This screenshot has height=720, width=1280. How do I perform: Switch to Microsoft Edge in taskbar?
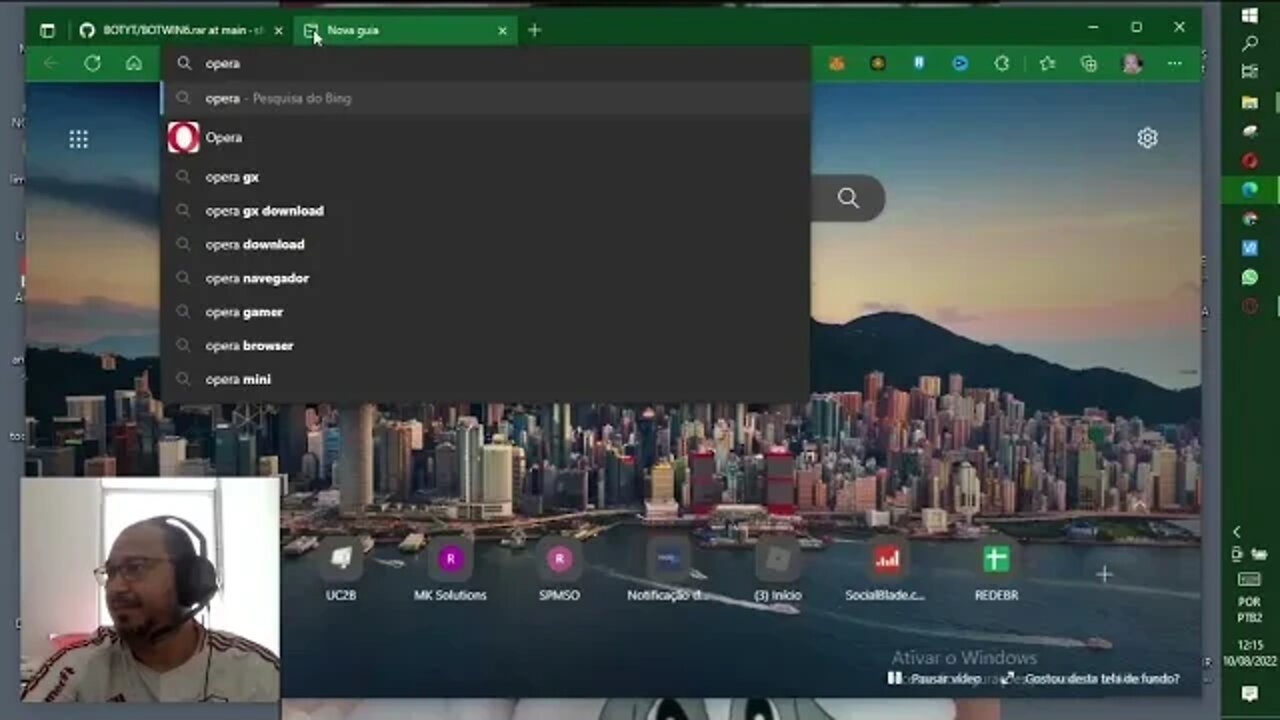[1250, 189]
